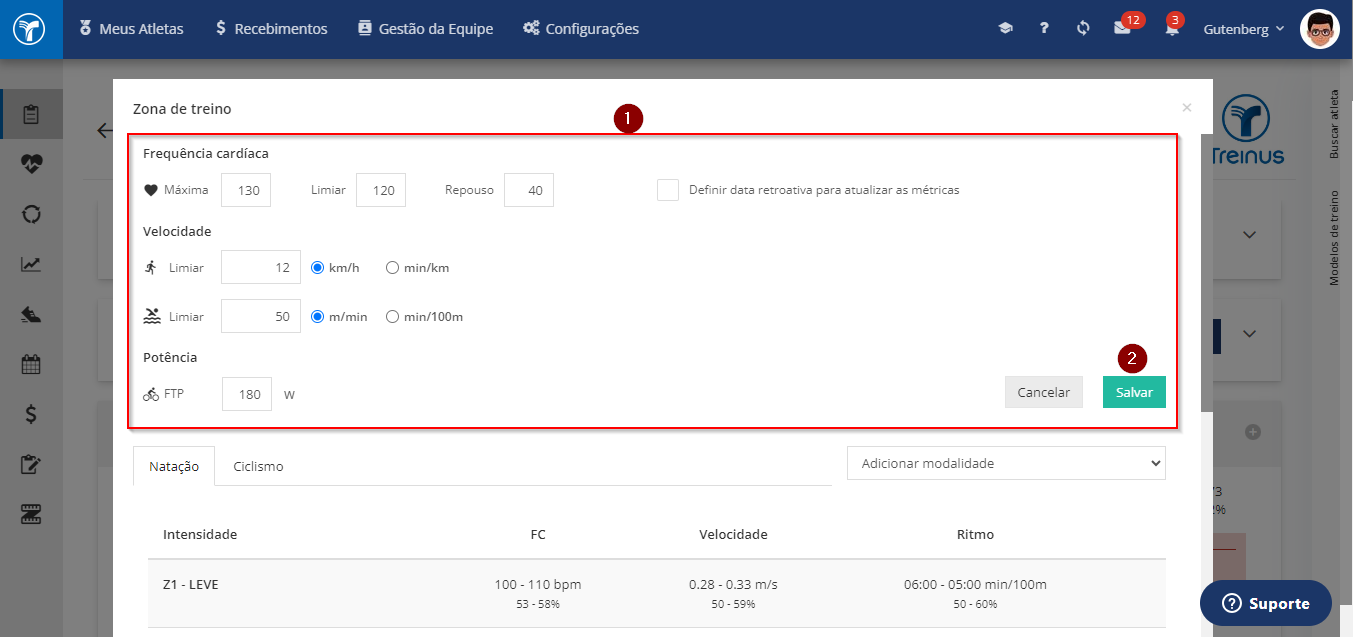
Task: Open the edit note icon in left sidebar
Action: (x=31, y=464)
